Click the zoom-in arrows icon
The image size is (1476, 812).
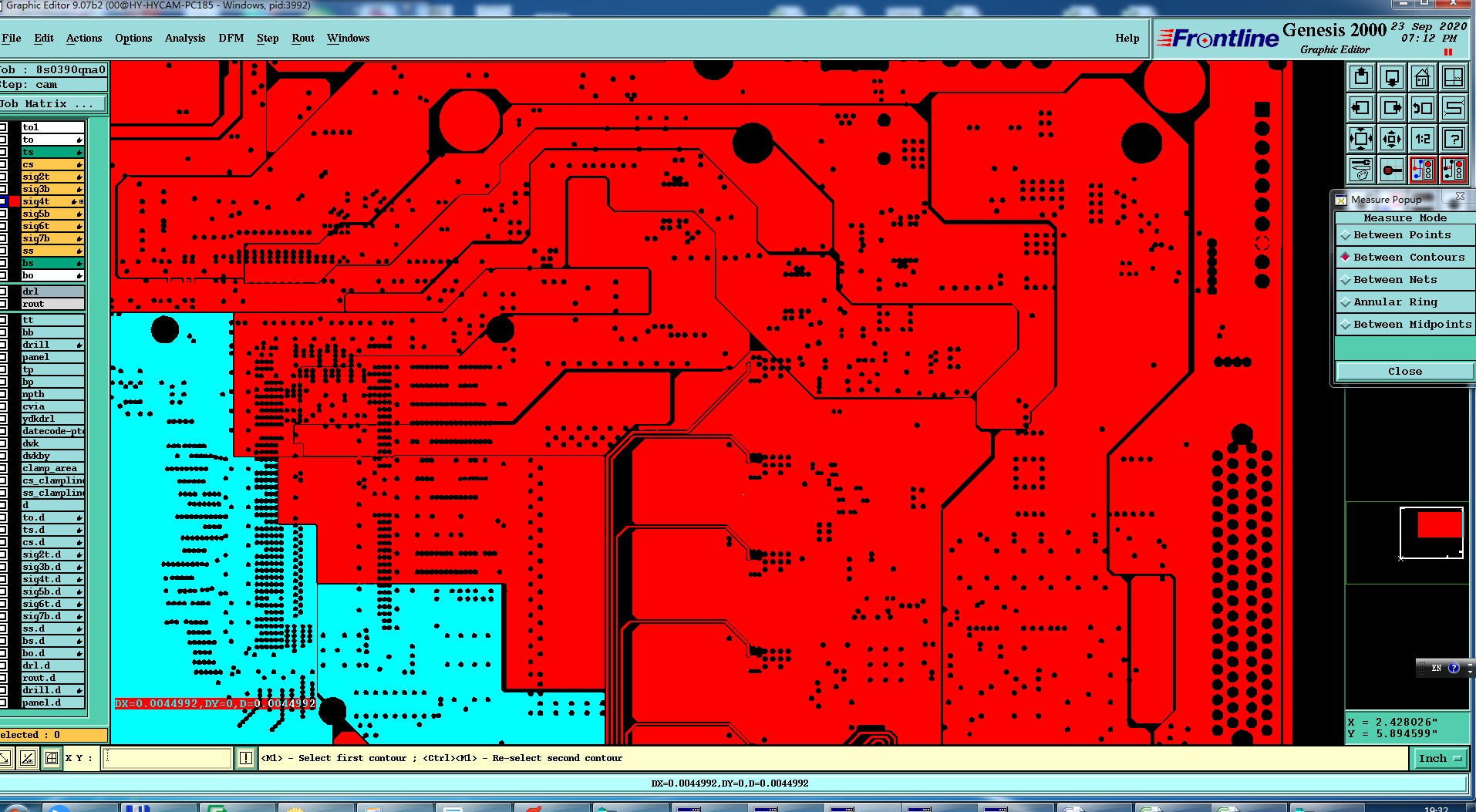point(1361,139)
